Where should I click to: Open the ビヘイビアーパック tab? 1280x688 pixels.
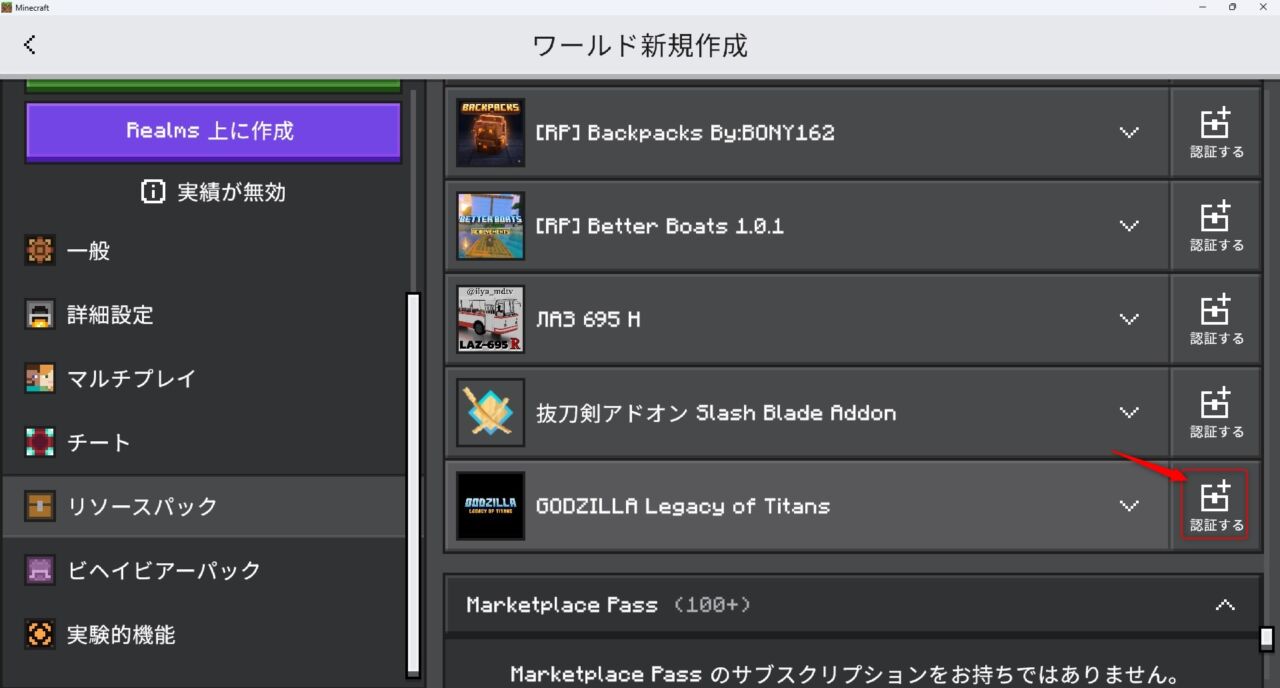click(x=203, y=571)
